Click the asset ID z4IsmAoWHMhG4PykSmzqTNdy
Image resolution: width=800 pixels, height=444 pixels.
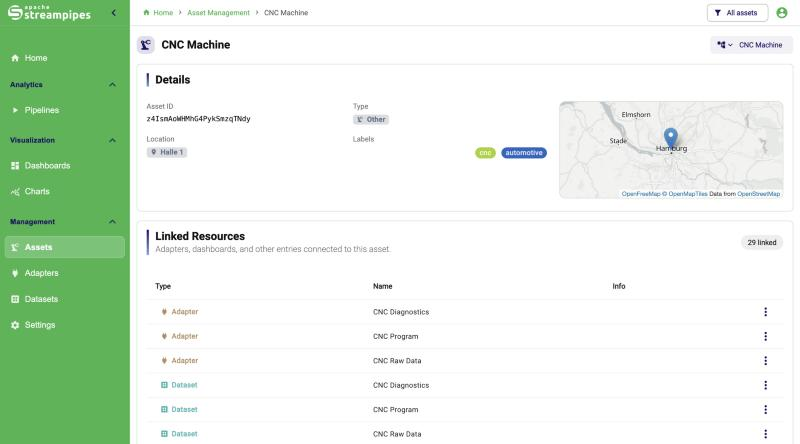198,119
